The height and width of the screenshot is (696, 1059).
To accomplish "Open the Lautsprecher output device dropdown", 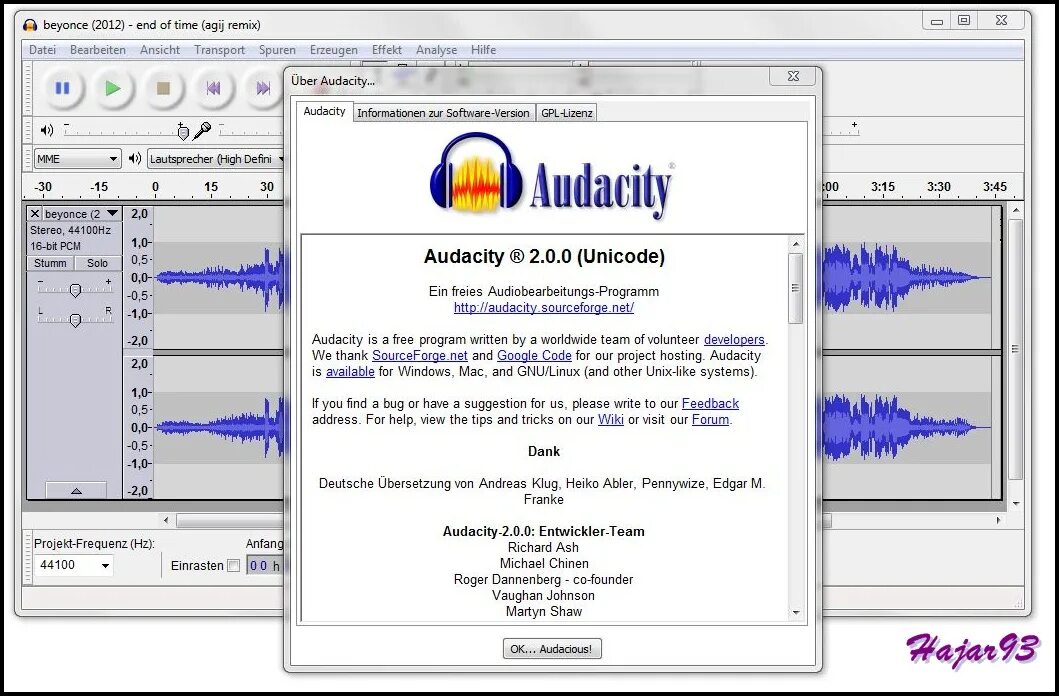I will pos(215,159).
